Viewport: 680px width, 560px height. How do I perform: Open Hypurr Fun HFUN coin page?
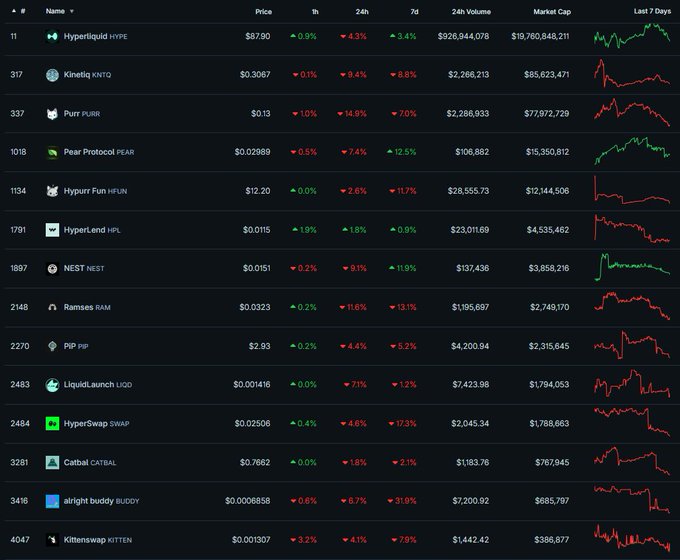95,191
